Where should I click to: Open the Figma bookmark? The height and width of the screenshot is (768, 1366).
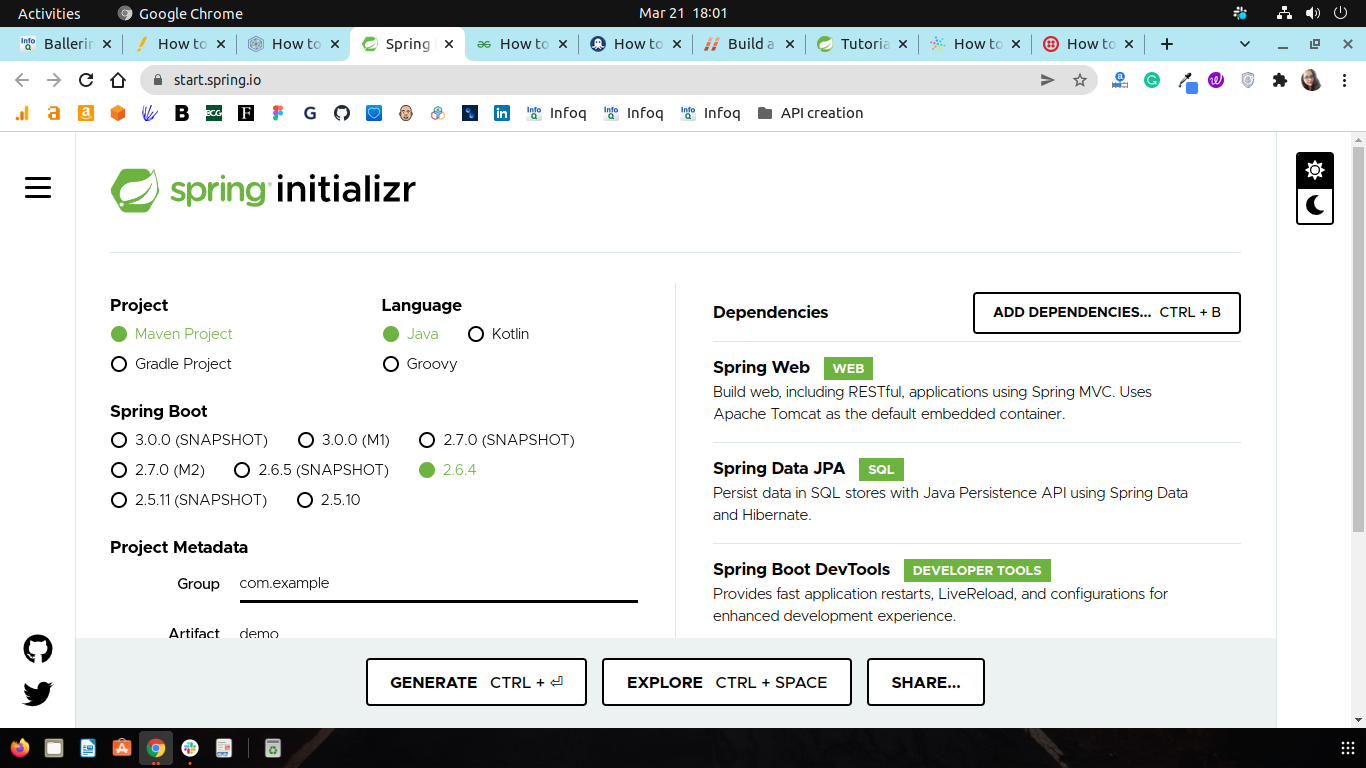tap(278, 113)
